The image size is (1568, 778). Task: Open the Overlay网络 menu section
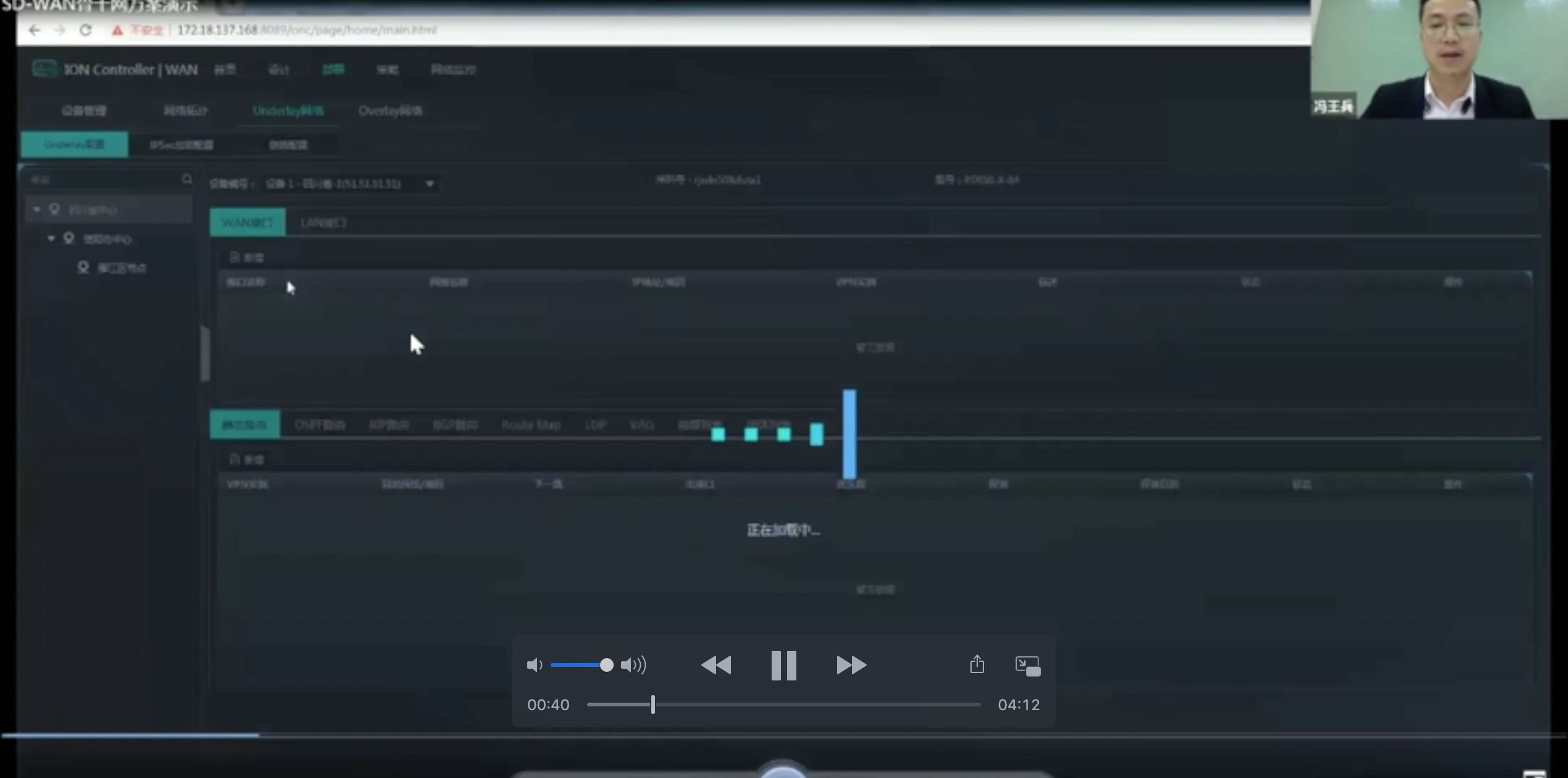[390, 111]
